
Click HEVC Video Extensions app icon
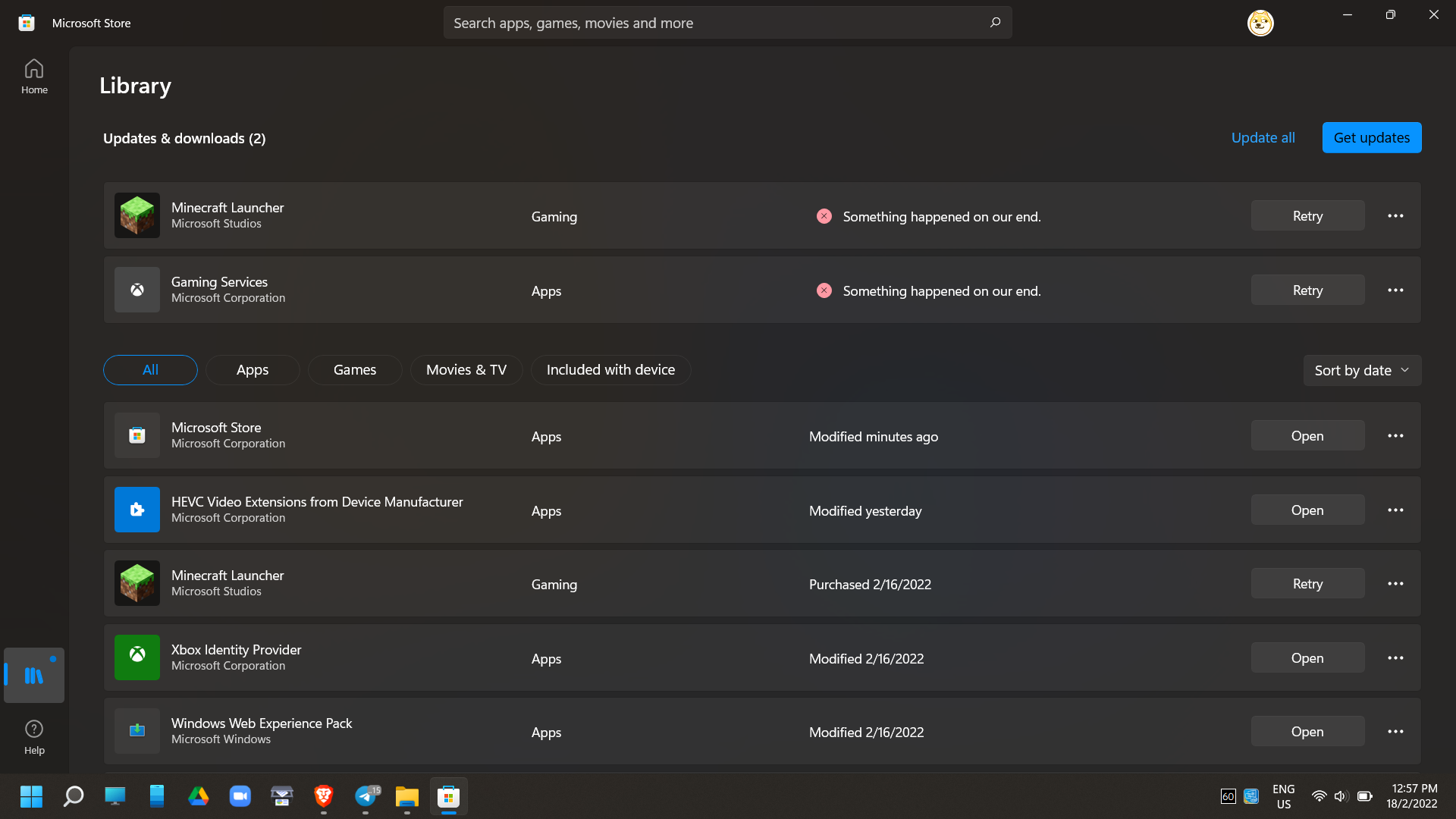(137, 510)
